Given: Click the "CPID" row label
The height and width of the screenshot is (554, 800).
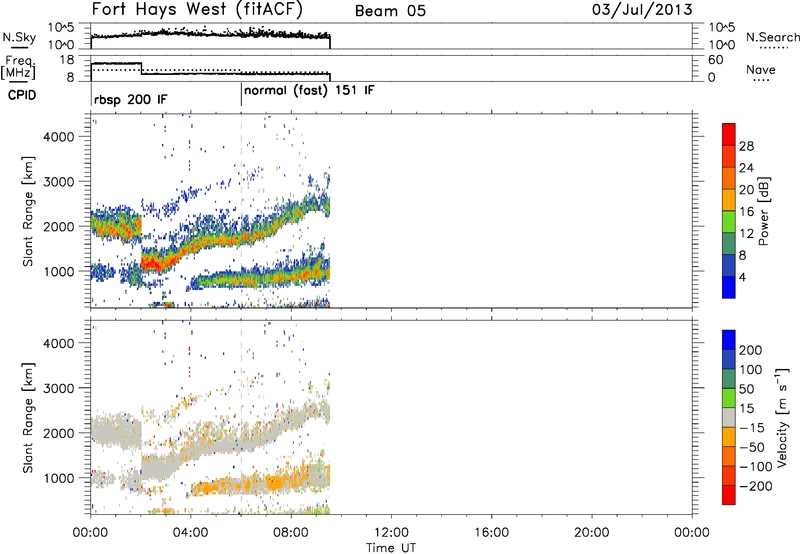Looking at the screenshot, I should coord(22,95).
